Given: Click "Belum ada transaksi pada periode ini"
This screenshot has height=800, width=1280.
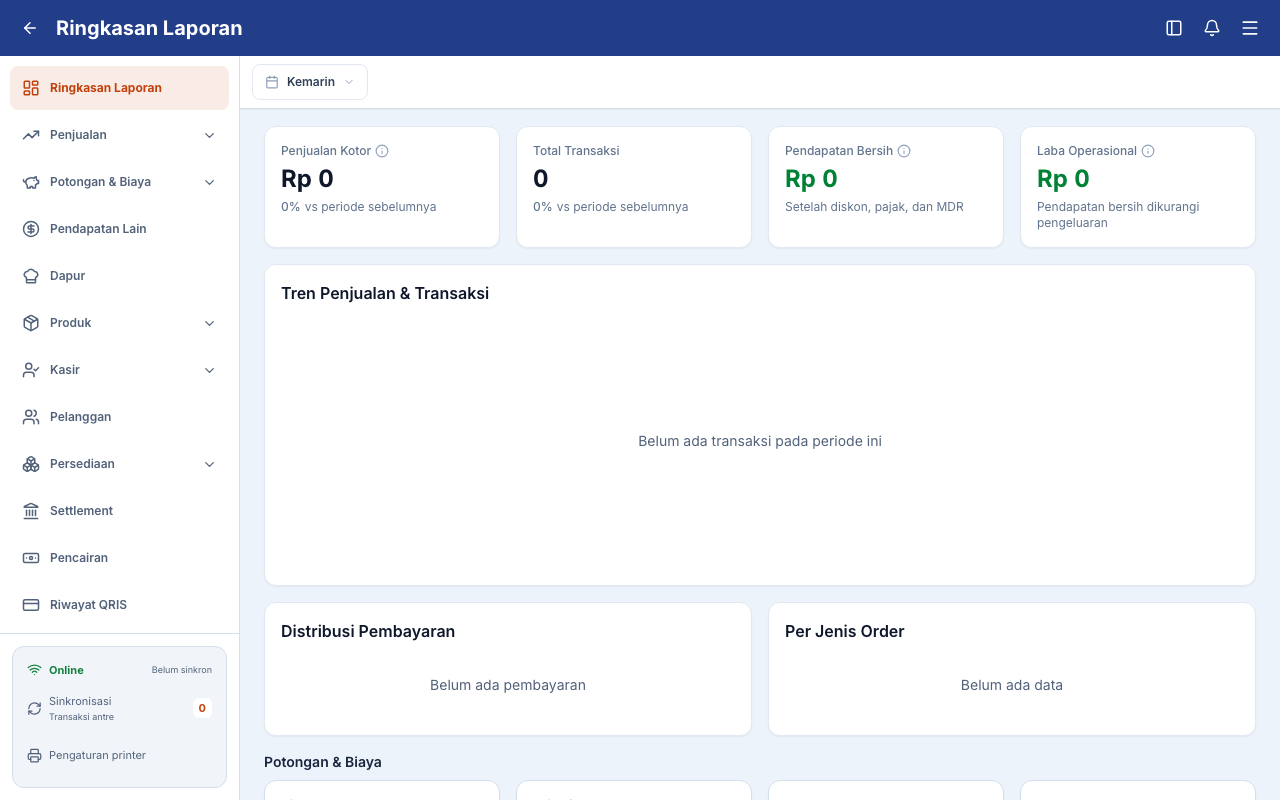Looking at the screenshot, I should [760, 441].
